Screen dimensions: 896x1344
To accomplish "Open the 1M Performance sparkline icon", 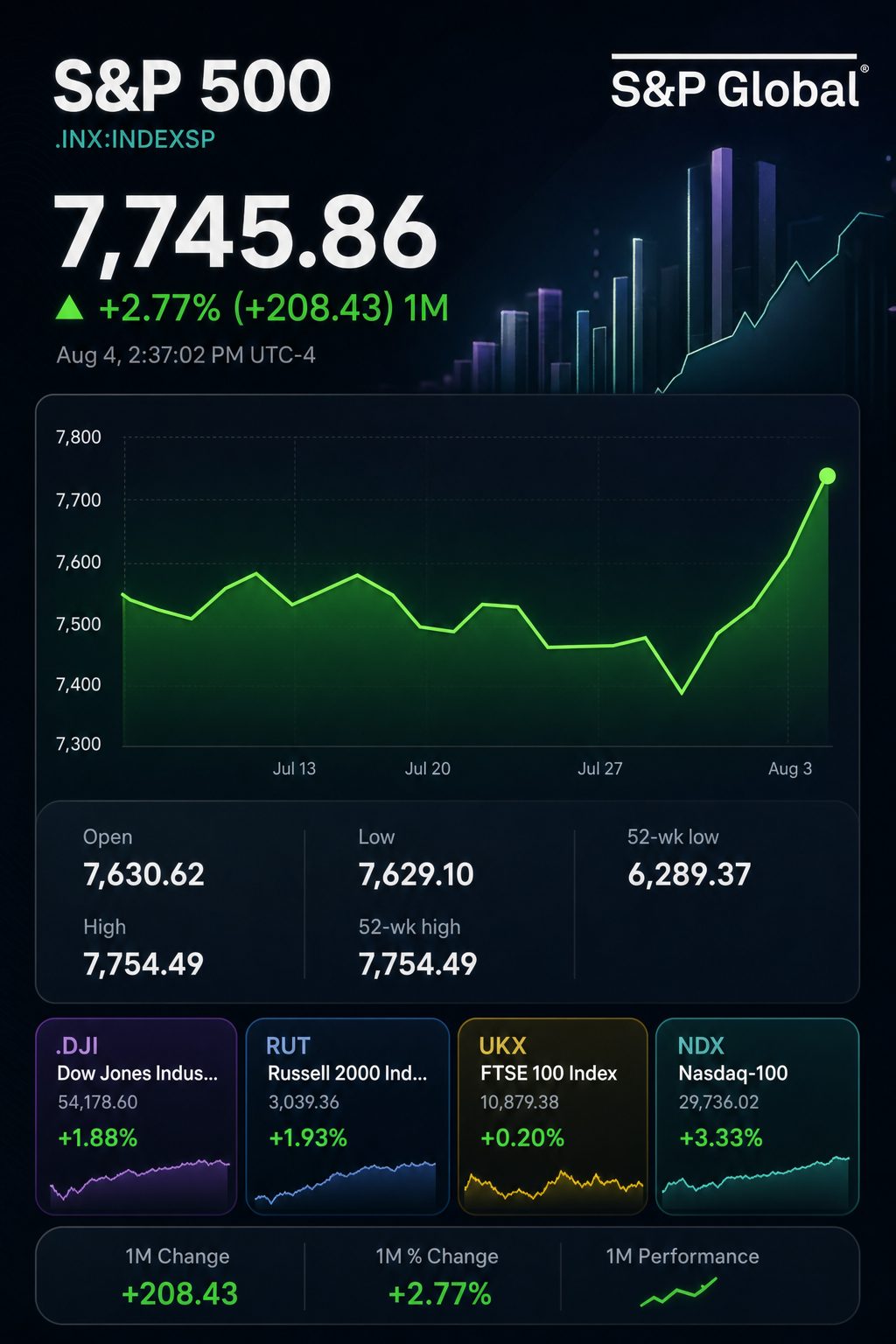I will point(679,1292).
